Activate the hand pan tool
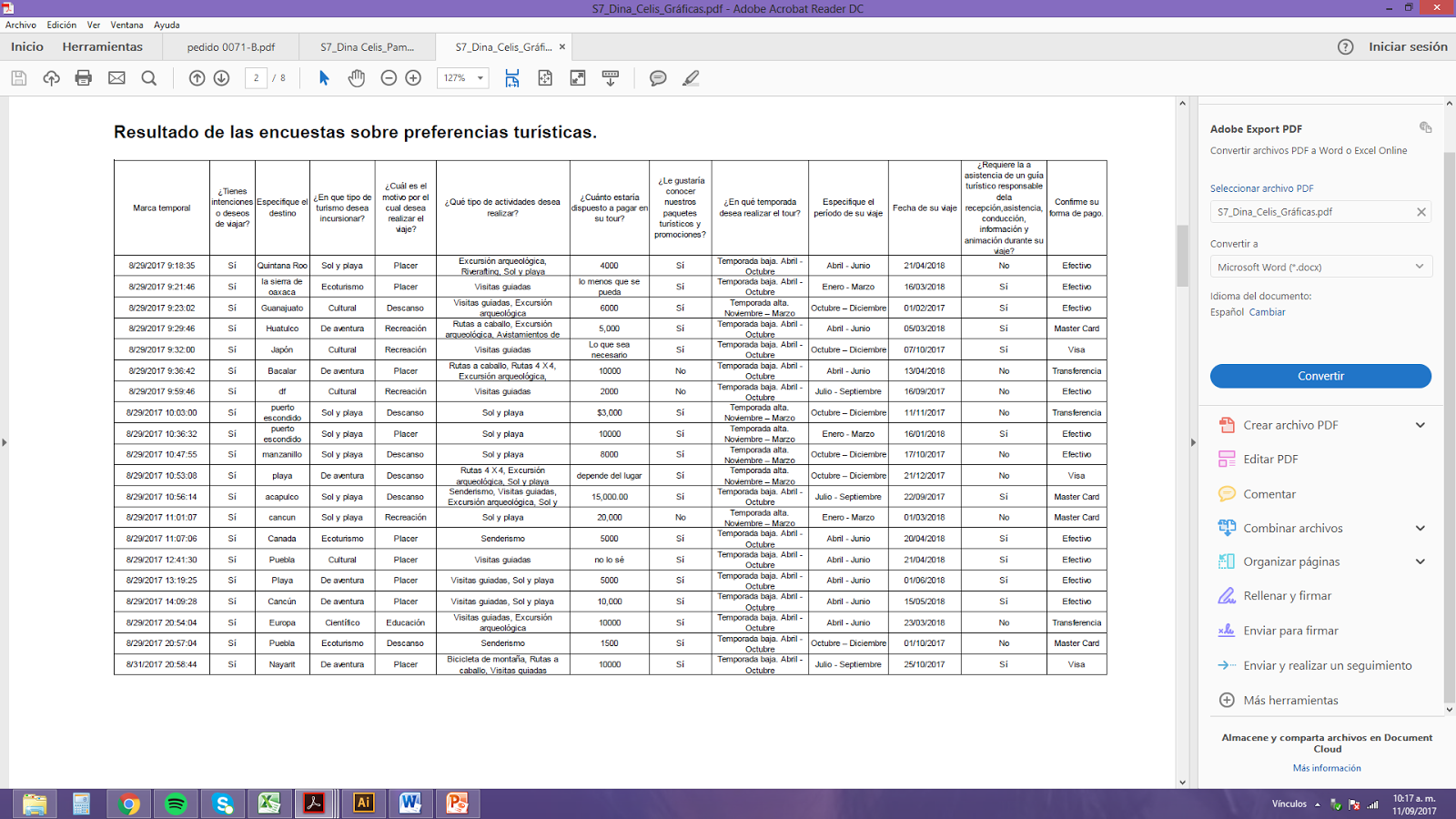This screenshot has width=1456, height=819. click(x=356, y=78)
